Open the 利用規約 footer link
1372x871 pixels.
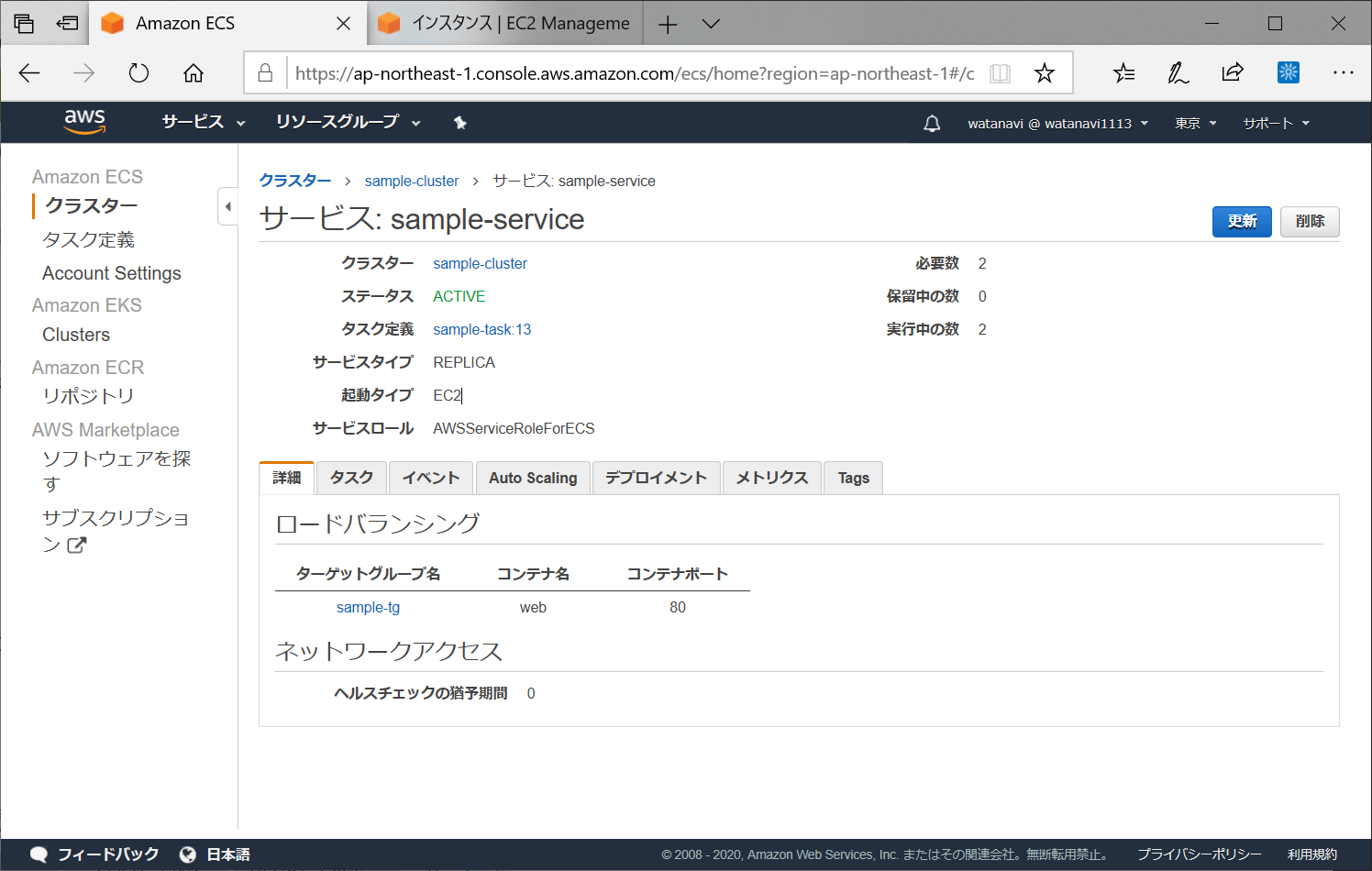[x=1312, y=854]
